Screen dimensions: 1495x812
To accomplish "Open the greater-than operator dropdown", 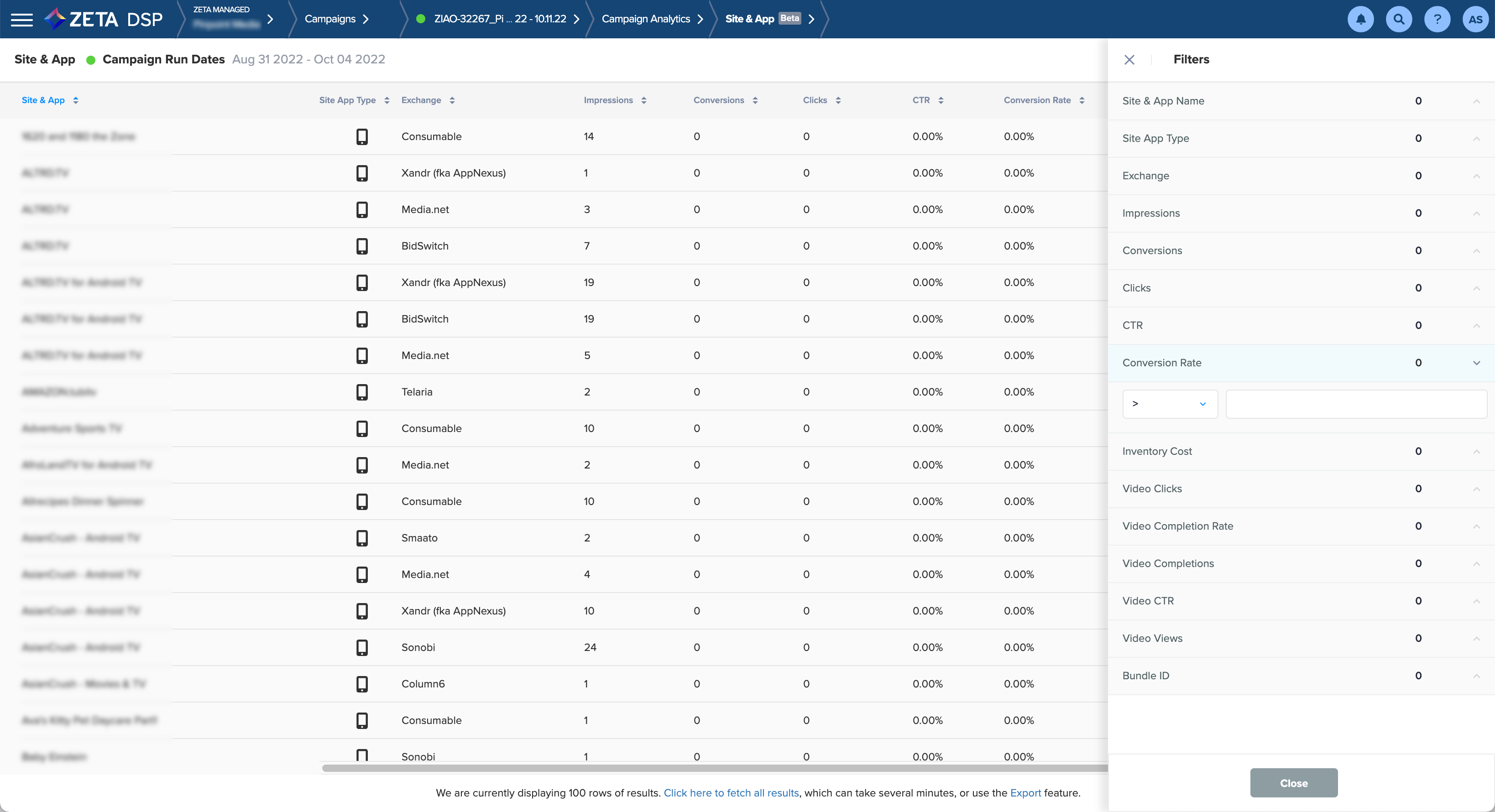I will (x=1170, y=404).
